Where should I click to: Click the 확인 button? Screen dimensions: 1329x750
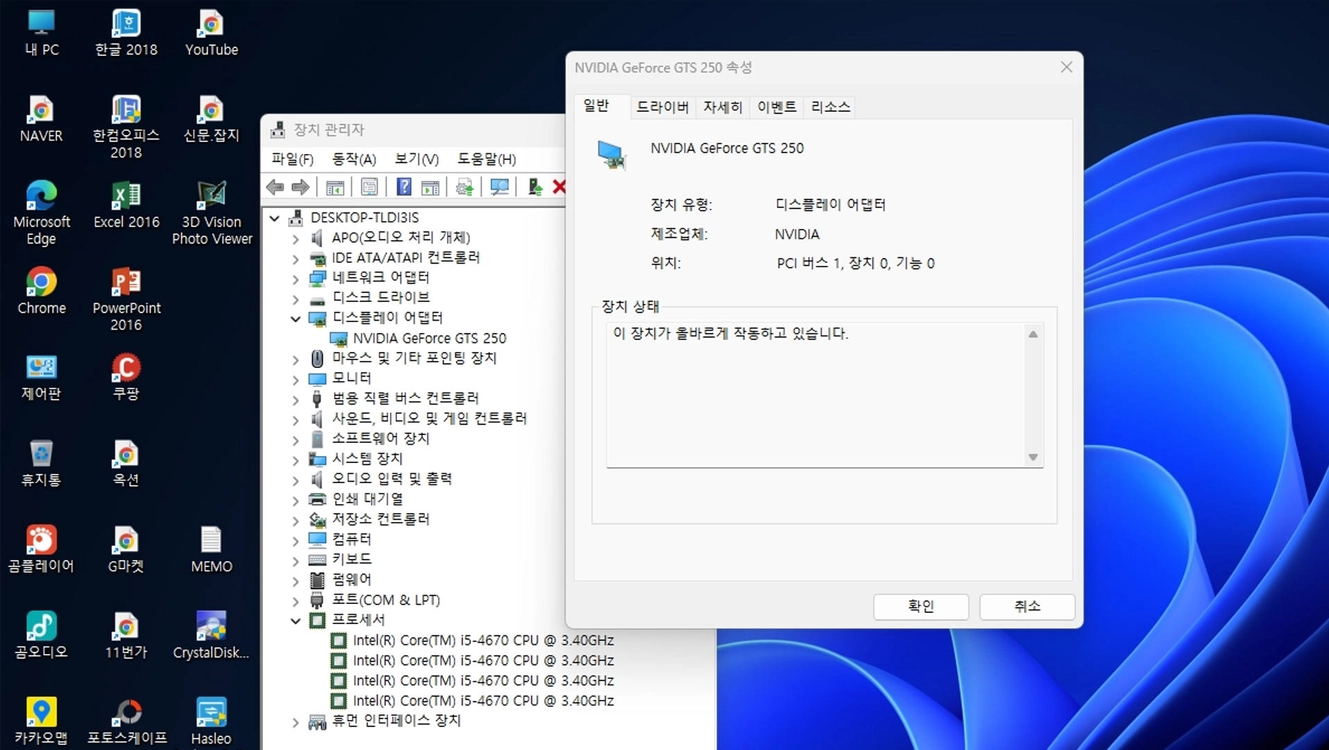[x=921, y=606]
